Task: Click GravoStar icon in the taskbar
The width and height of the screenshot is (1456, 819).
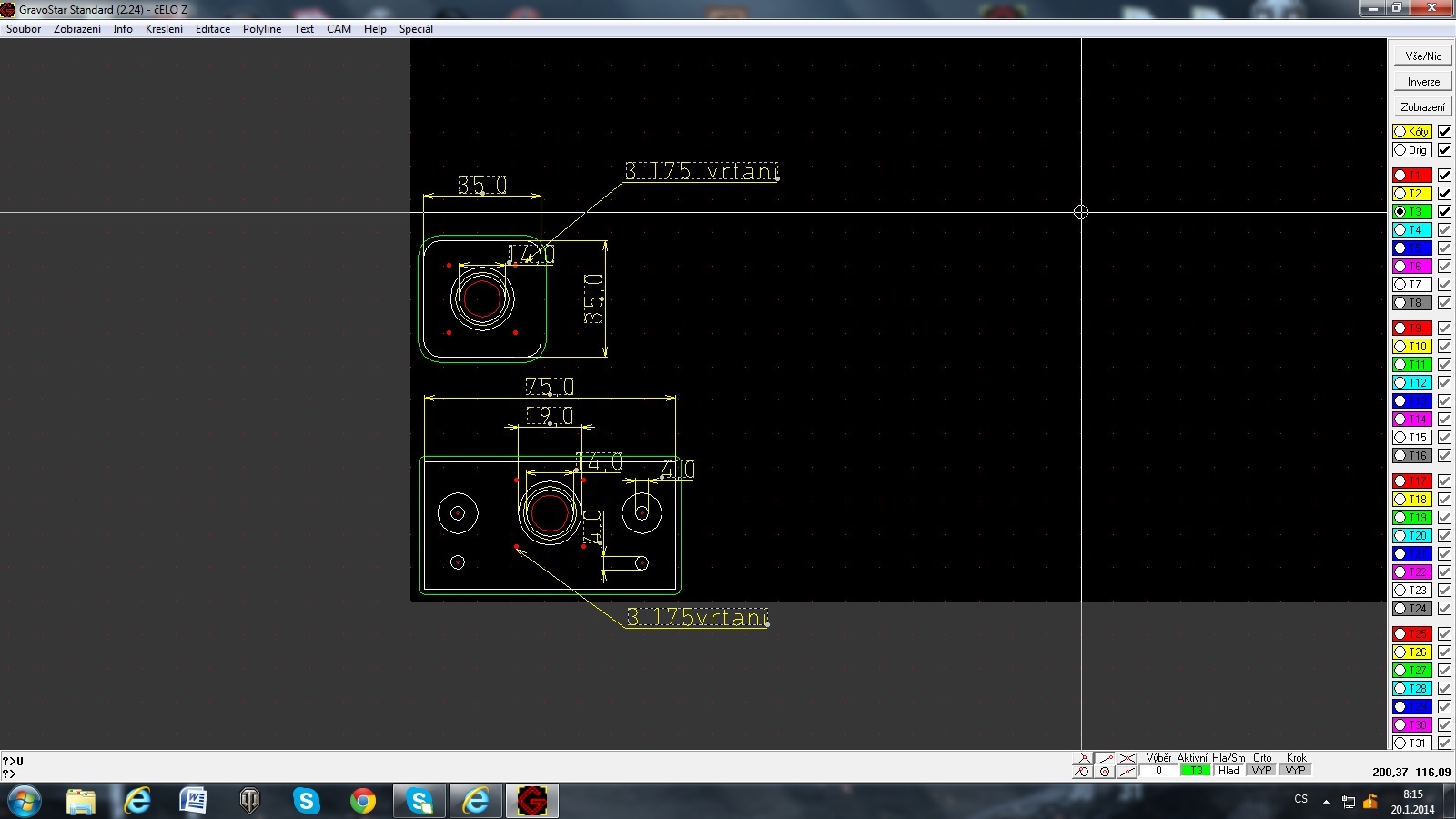Action: [531, 801]
